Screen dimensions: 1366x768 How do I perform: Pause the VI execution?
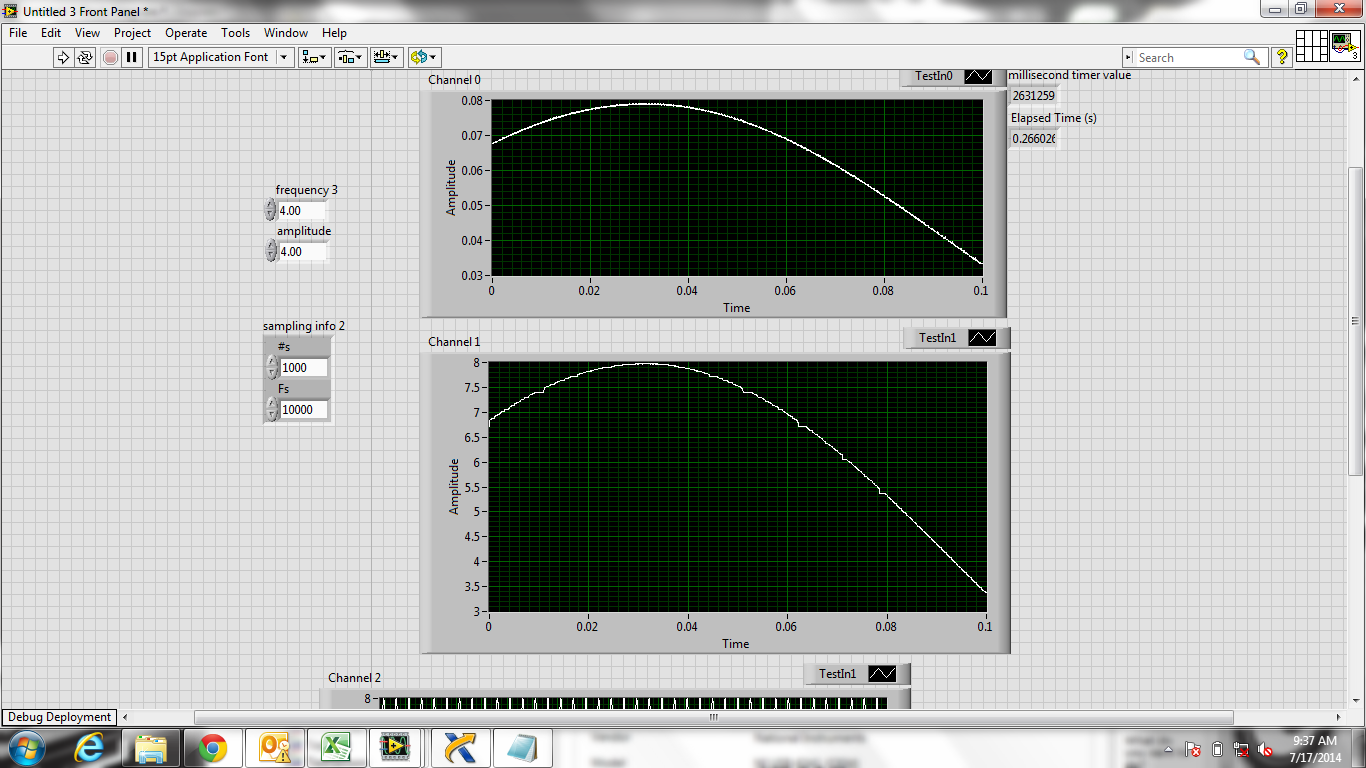pos(132,57)
